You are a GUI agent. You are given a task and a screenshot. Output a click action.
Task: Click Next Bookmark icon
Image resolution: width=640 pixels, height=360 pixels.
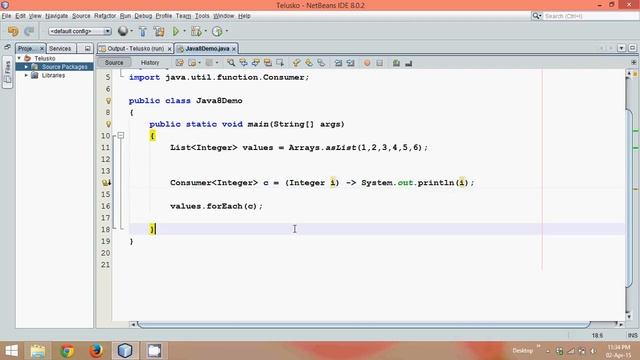(x=309, y=63)
